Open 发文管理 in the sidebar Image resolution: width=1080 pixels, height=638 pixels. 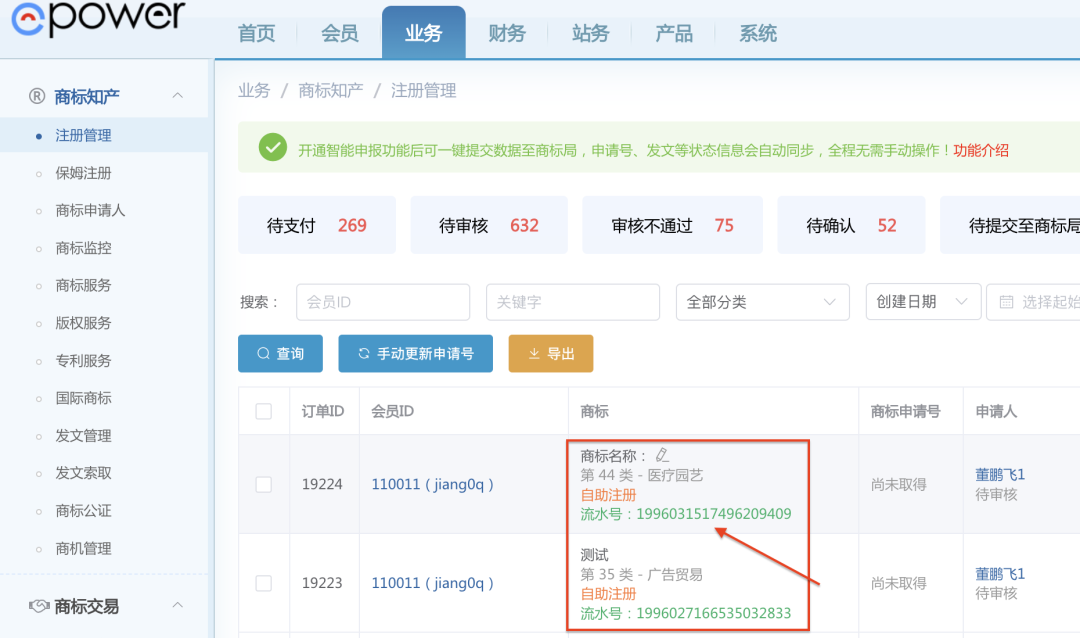click(83, 435)
